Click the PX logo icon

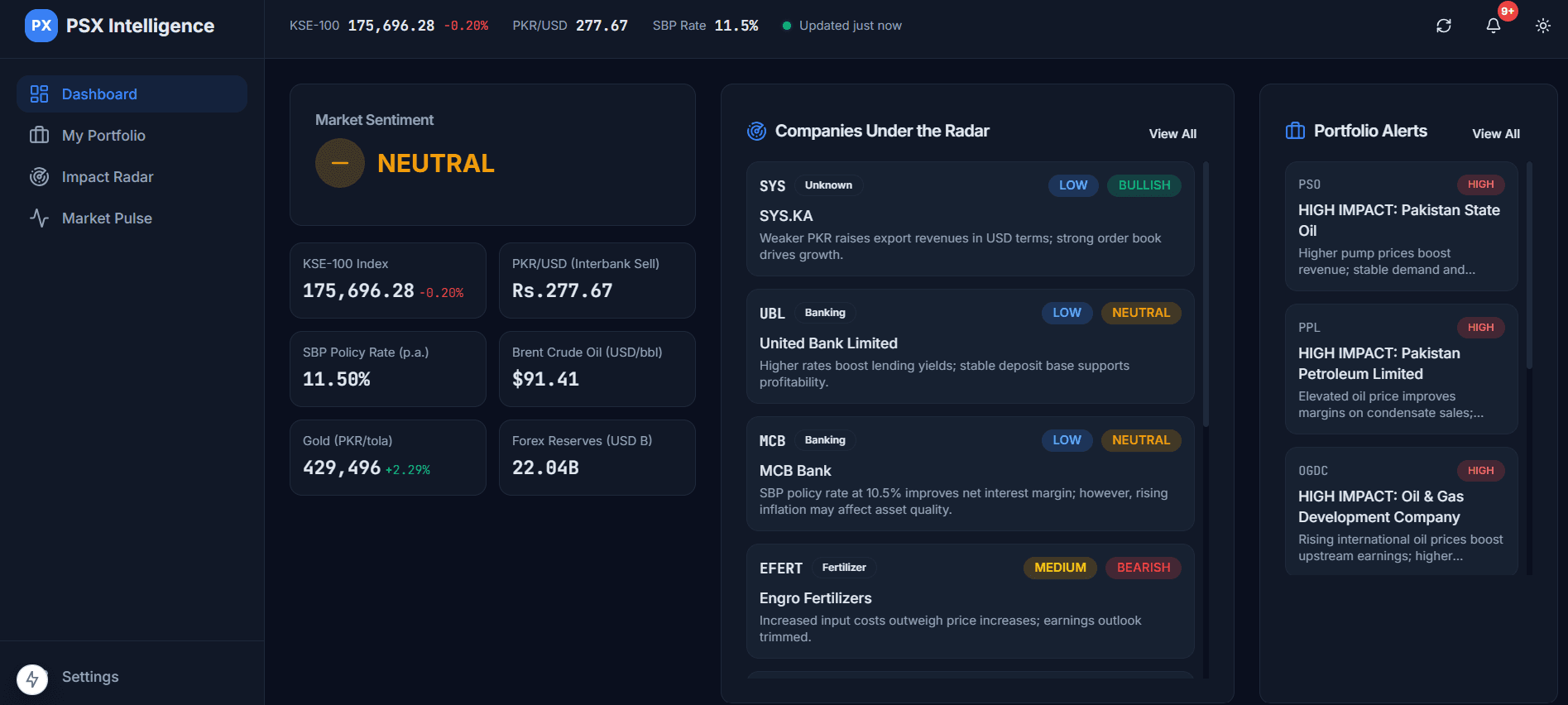pos(41,26)
